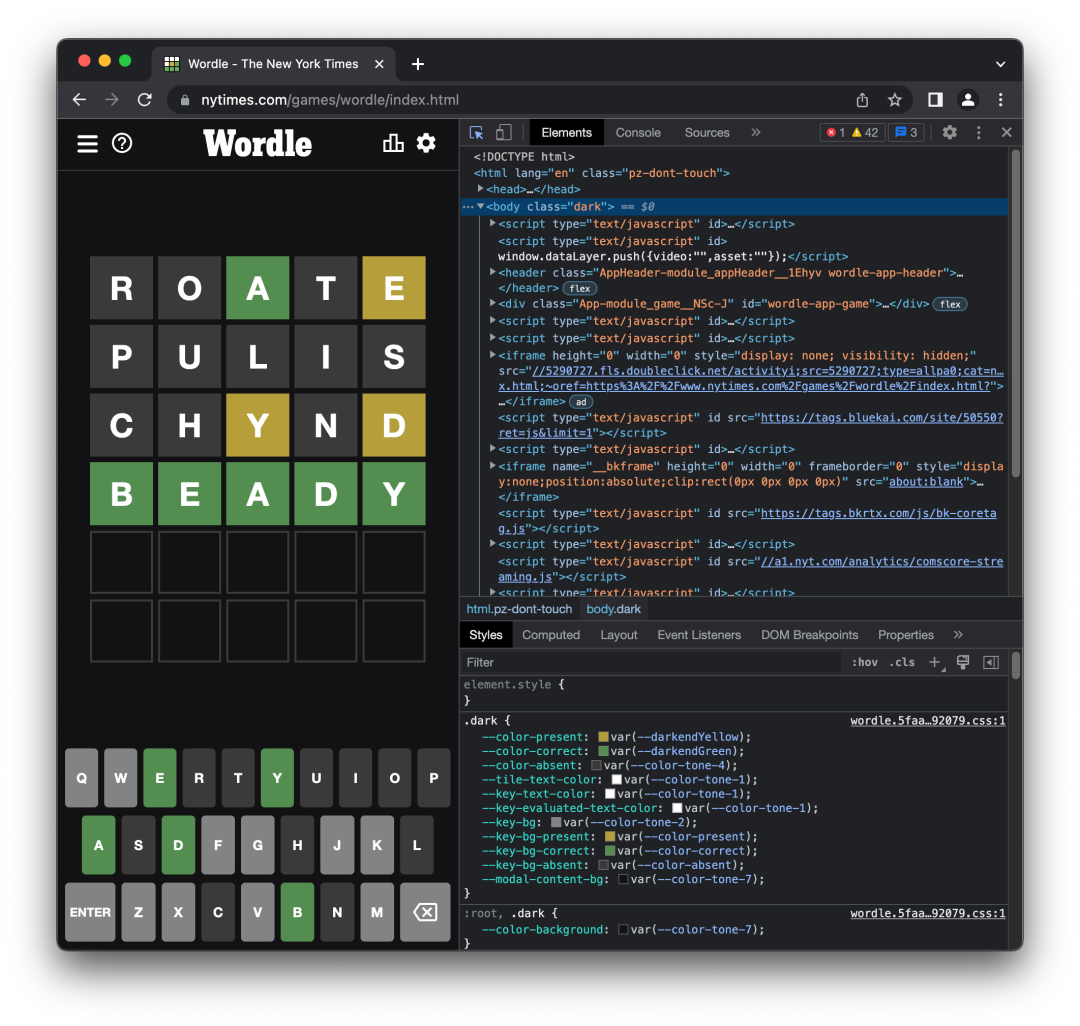Viewport: 1080px width, 1026px height.
Task: Go back to the previous page
Action: coord(79,100)
